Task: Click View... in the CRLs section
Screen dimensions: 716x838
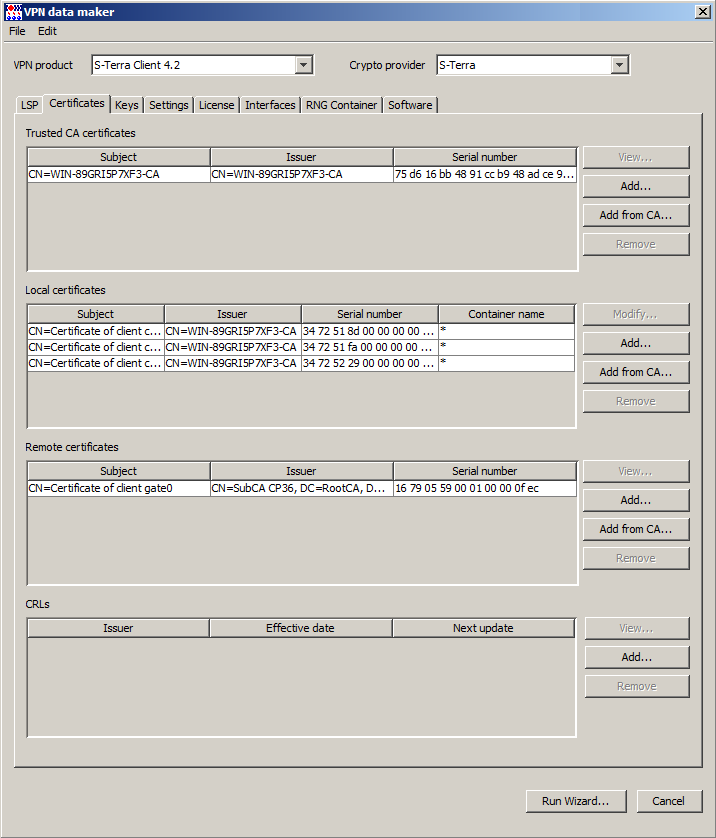Action: [637, 628]
